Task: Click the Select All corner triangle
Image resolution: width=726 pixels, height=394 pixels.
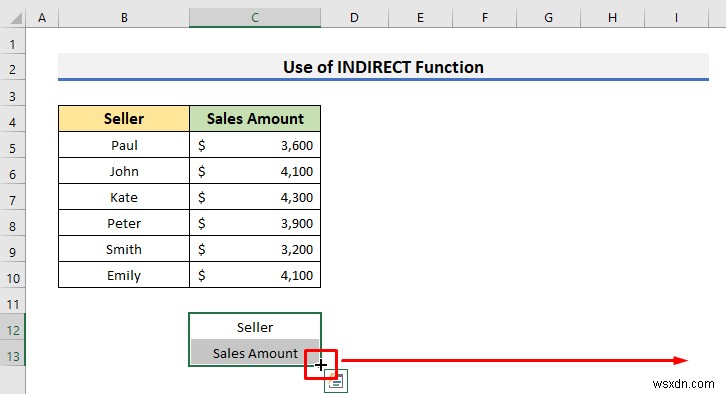Action: point(16,18)
